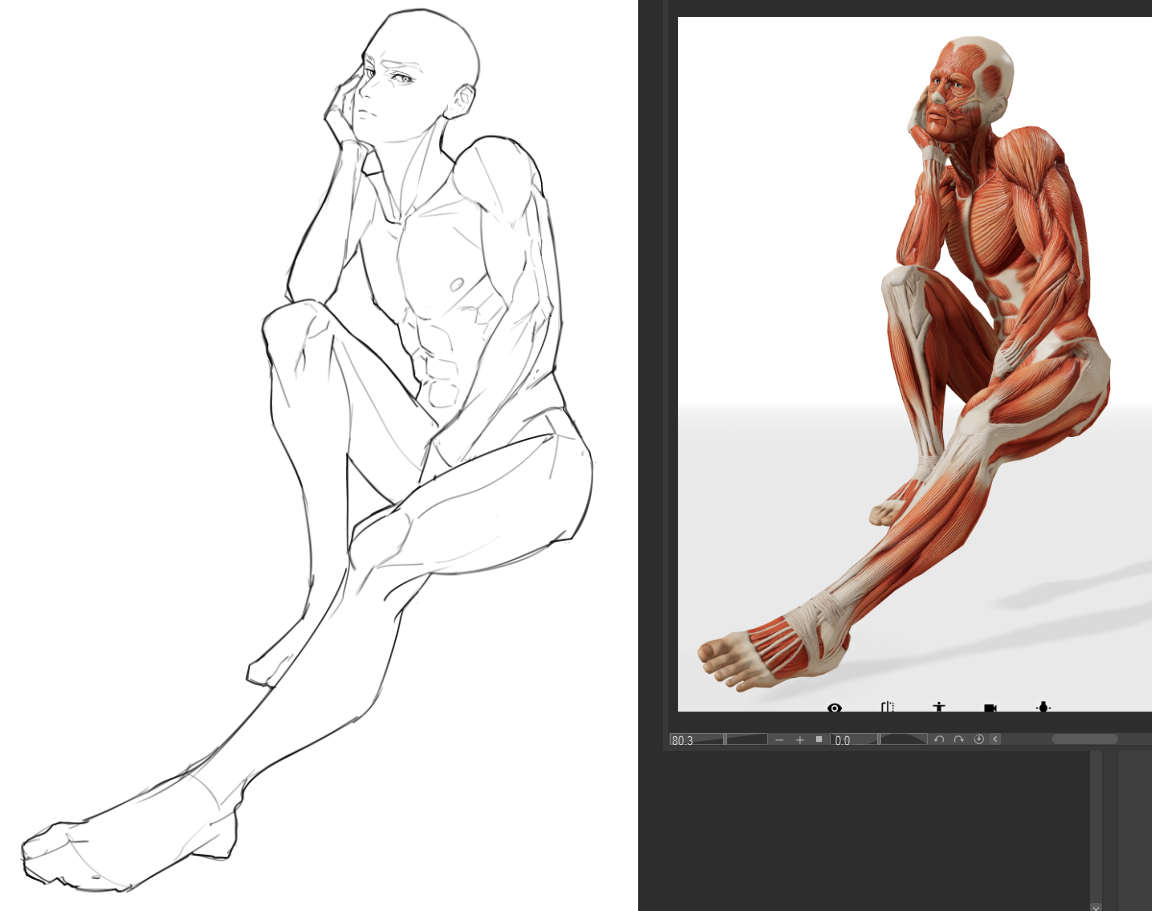The width and height of the screenshot is (1152, 911).
Task: Click the horizontal scrollbar thumb below the canvas
Action: coord(1084,739)
